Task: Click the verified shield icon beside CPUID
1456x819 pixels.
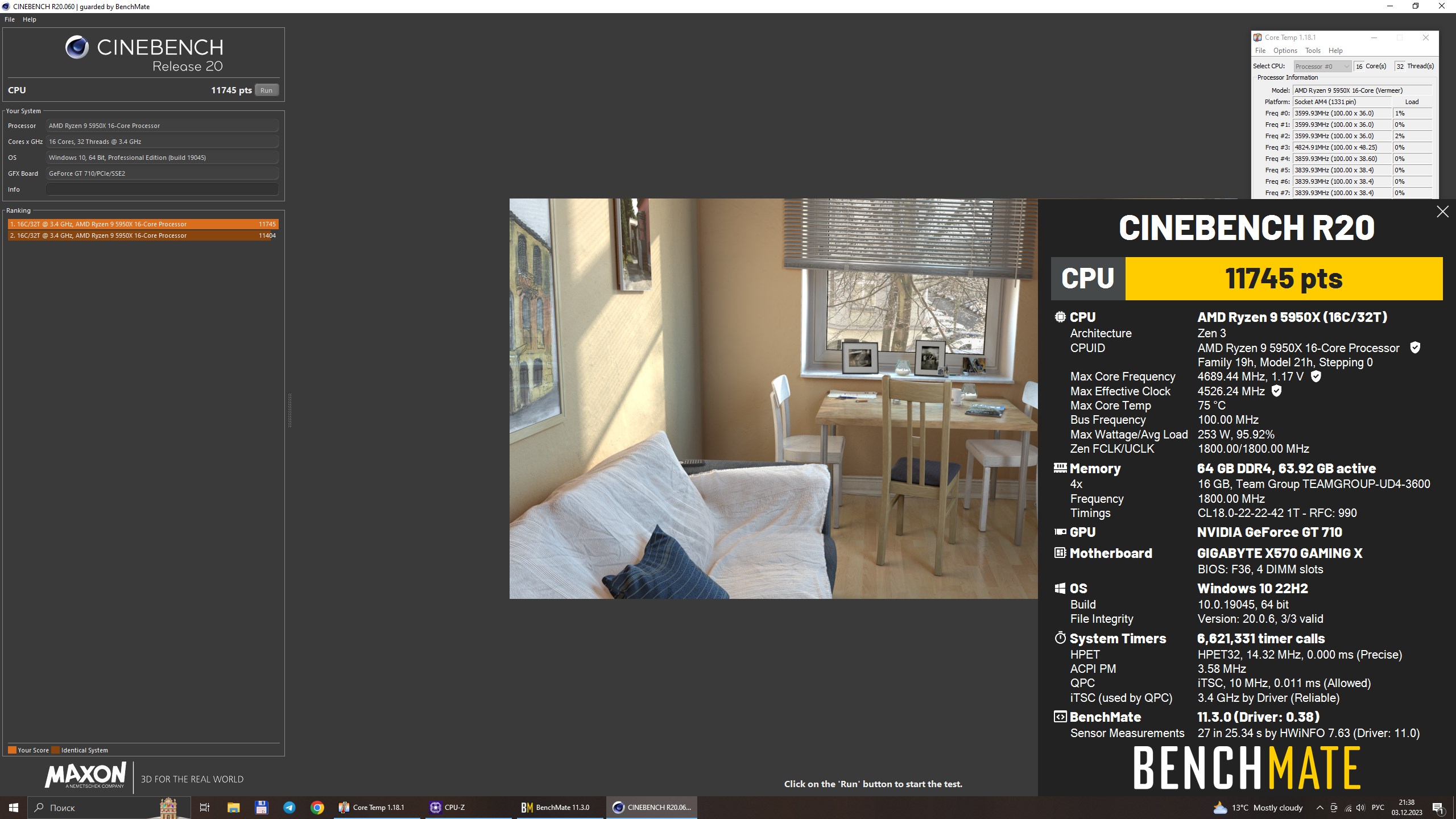Action: 1415,348
